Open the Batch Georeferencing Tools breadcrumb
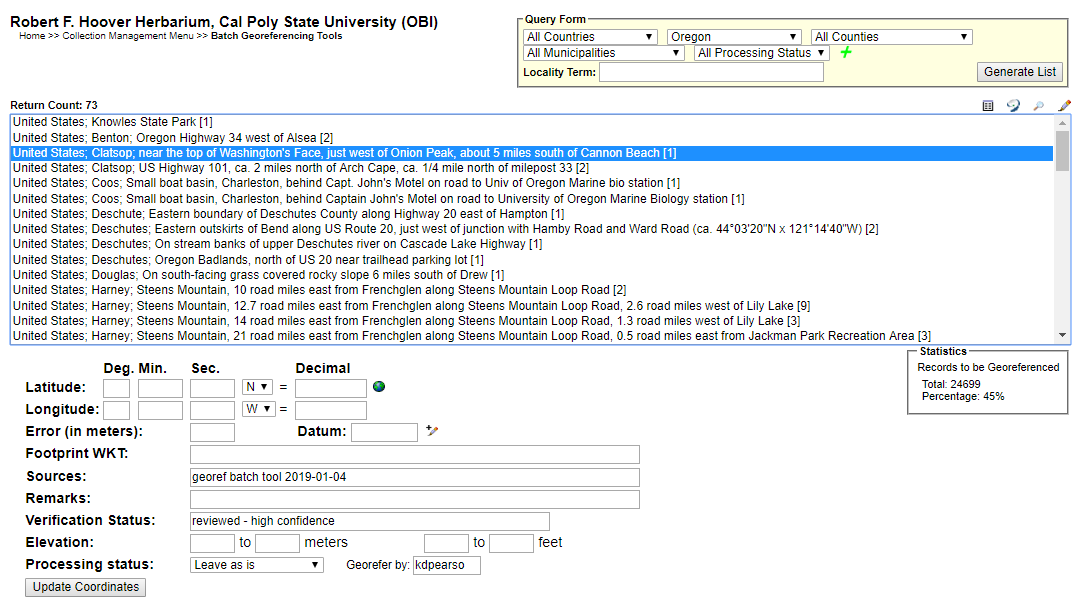The image size is (1079, 606). [277, 36]
